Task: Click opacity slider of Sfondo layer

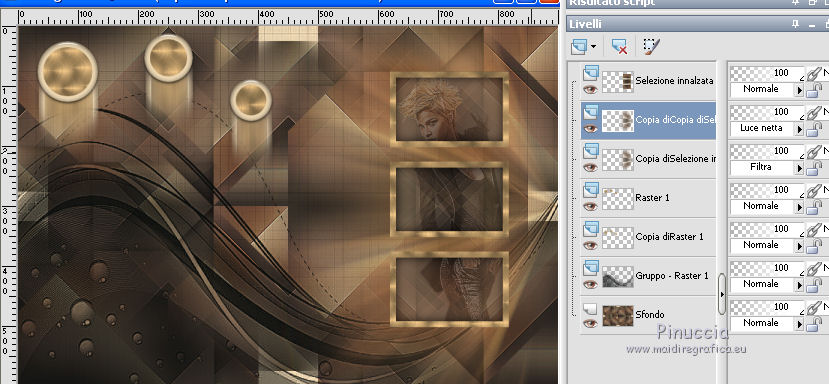Action: (x=767, y=307)
